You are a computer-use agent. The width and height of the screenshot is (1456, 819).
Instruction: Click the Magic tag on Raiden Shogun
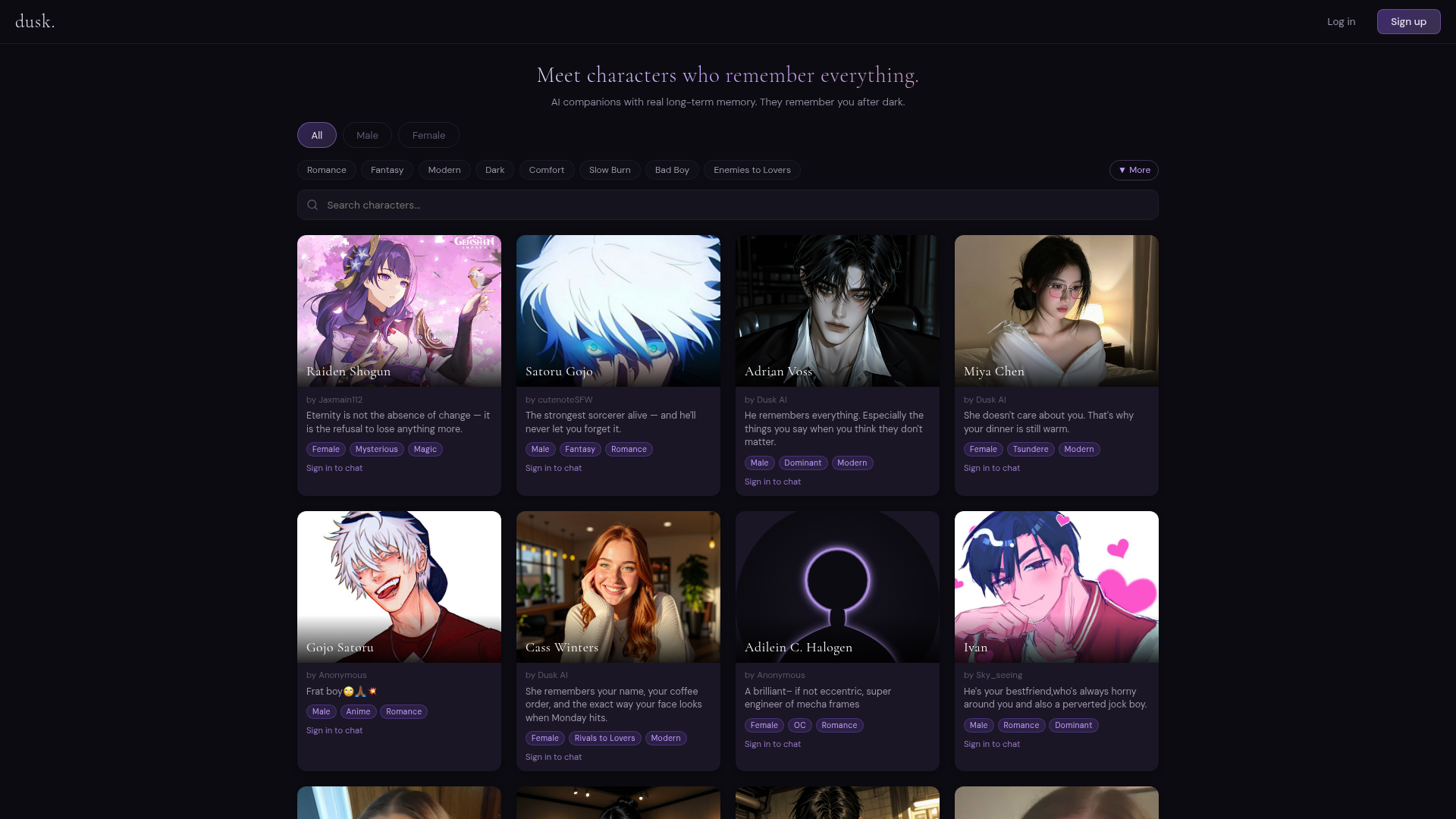pyautogui.click(x=425, y=449)
